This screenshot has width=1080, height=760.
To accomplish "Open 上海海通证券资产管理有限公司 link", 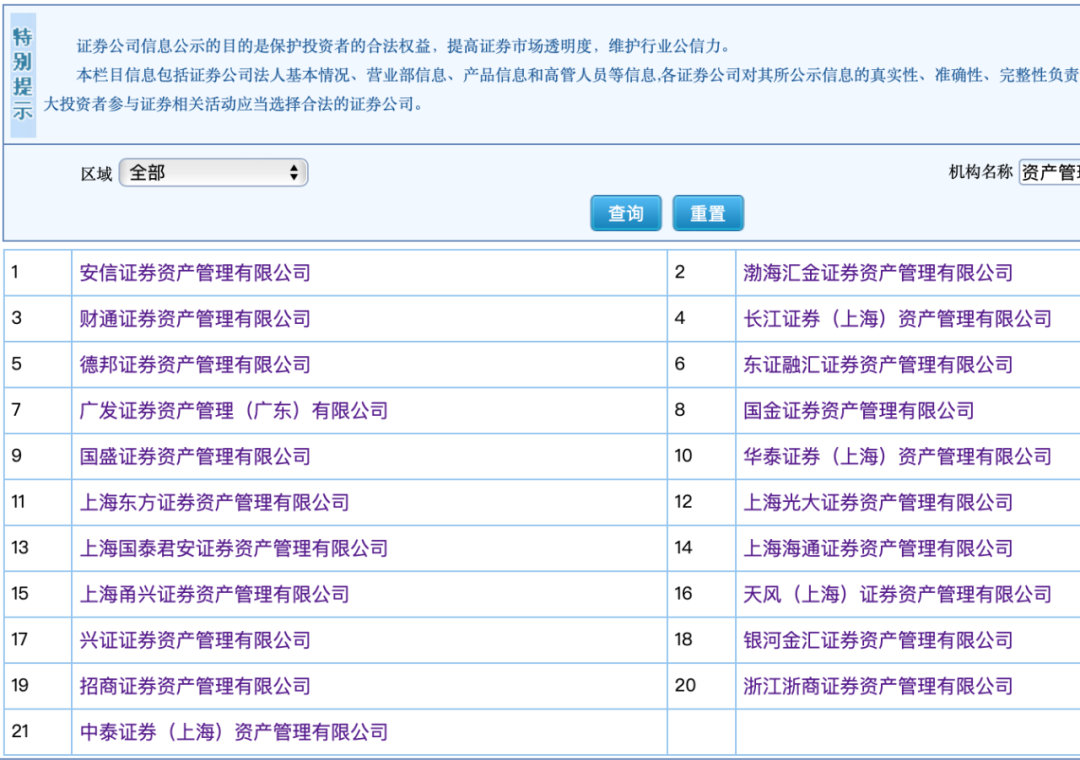I will [878, 548].
